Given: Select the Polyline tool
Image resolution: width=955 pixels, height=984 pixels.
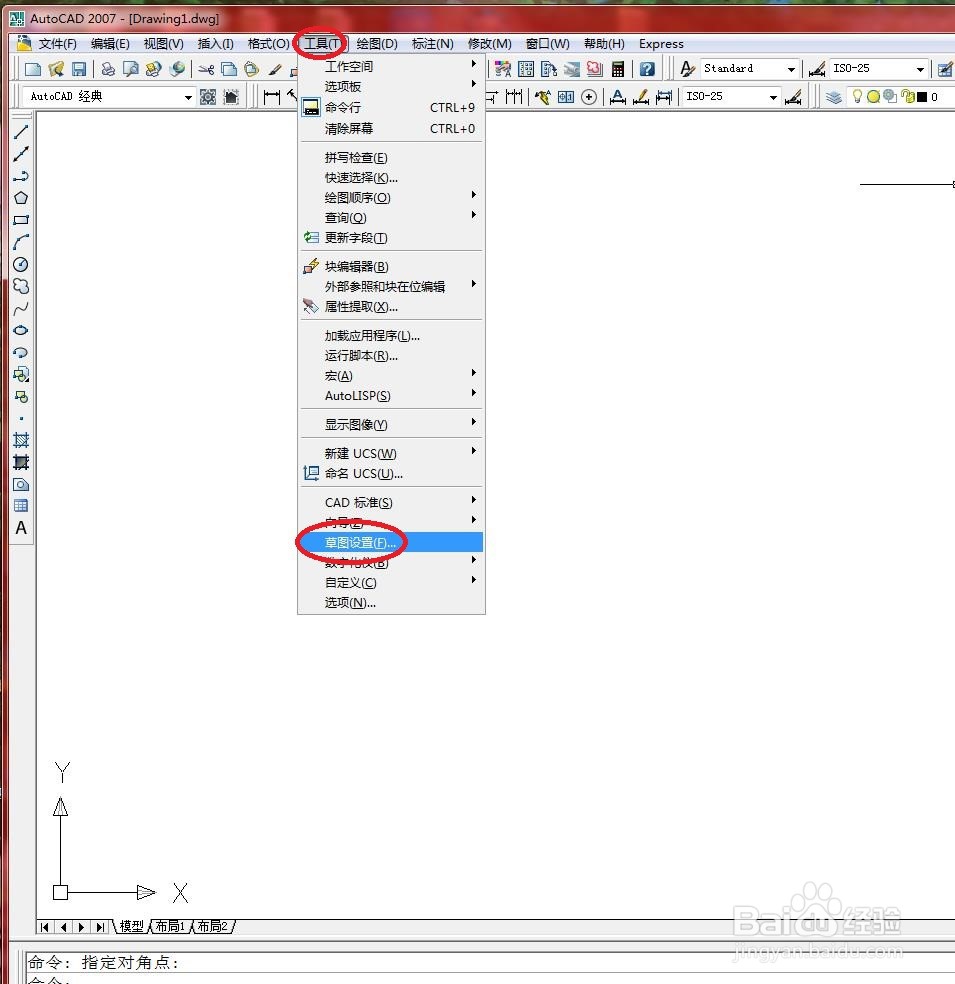Looking at the screenshot, I should tap(21, 176).
